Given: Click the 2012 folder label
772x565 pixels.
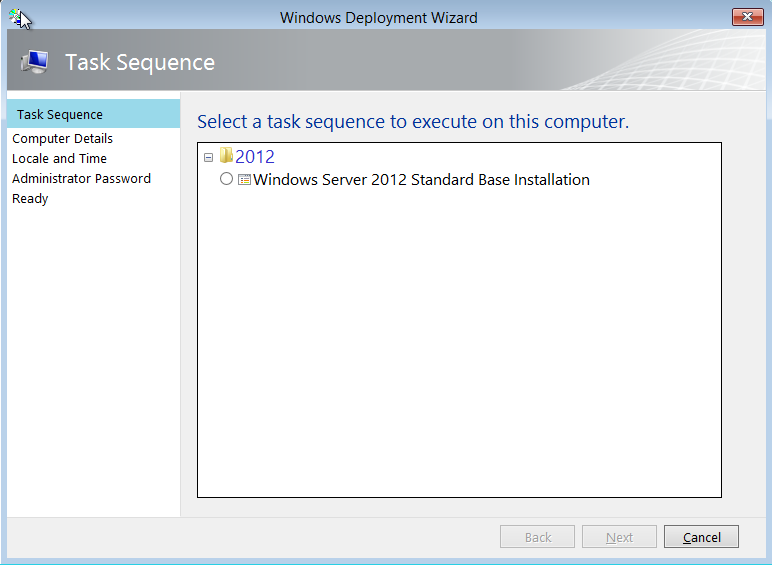Looking at the screenshot, I should [x=255, y=157].
